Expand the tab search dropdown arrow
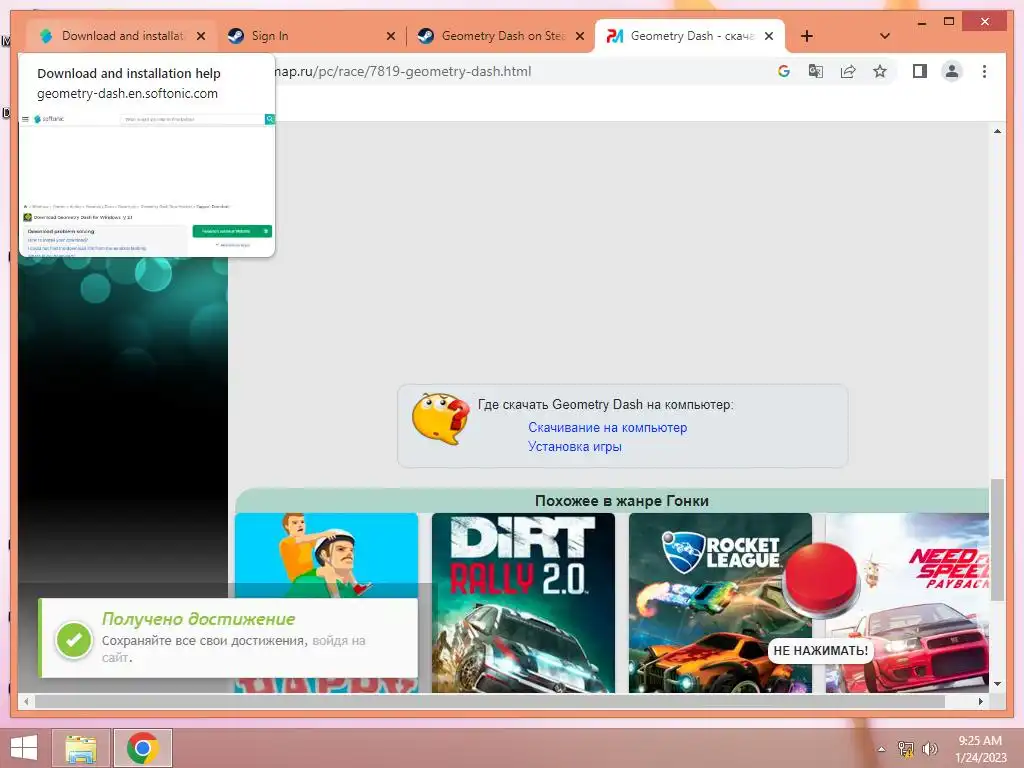Viewport: 1024px width, 768px height. (x=885, y=36)
